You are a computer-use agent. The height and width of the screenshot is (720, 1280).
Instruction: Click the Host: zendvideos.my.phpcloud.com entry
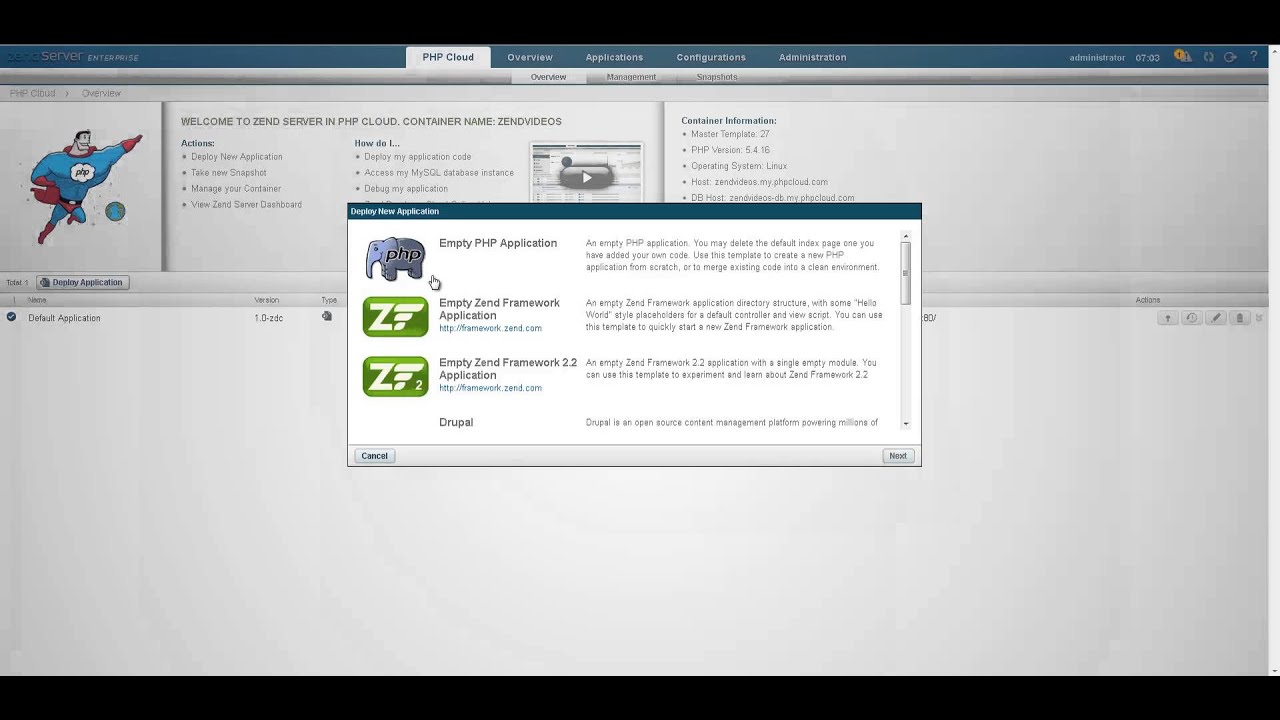coord(759,182)
